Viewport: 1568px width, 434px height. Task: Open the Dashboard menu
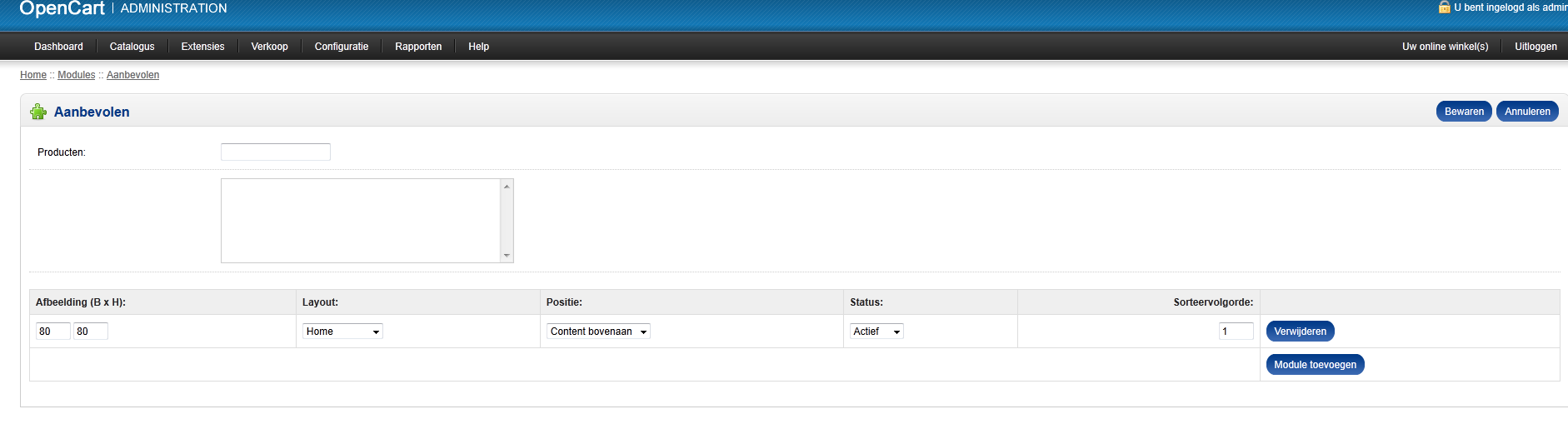[x=58, y=47]
